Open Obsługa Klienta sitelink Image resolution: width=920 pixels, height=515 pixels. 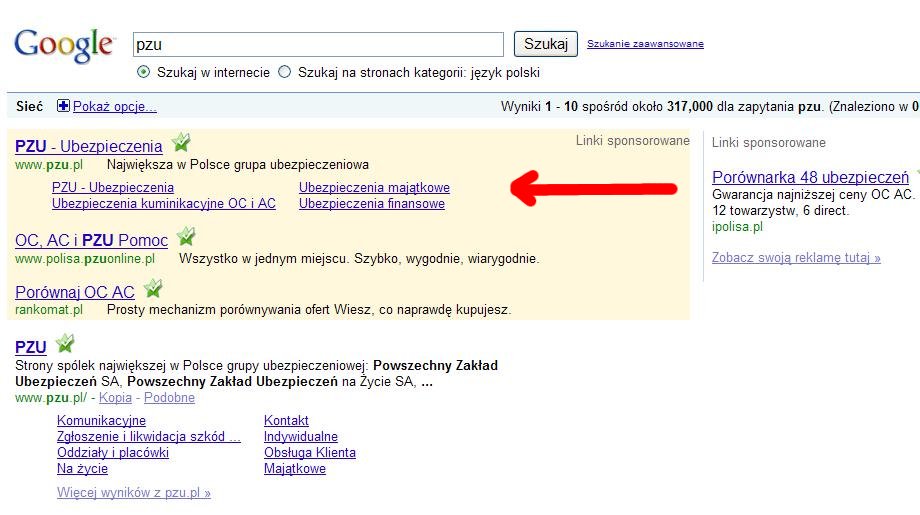(310, 452)
